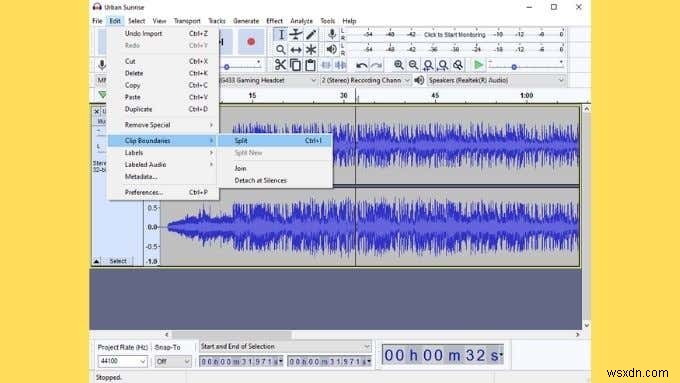This screenshot has height=383, width=680.
Task: Click the speaker icon beside Speakers device
Action: tap(419, 80)
